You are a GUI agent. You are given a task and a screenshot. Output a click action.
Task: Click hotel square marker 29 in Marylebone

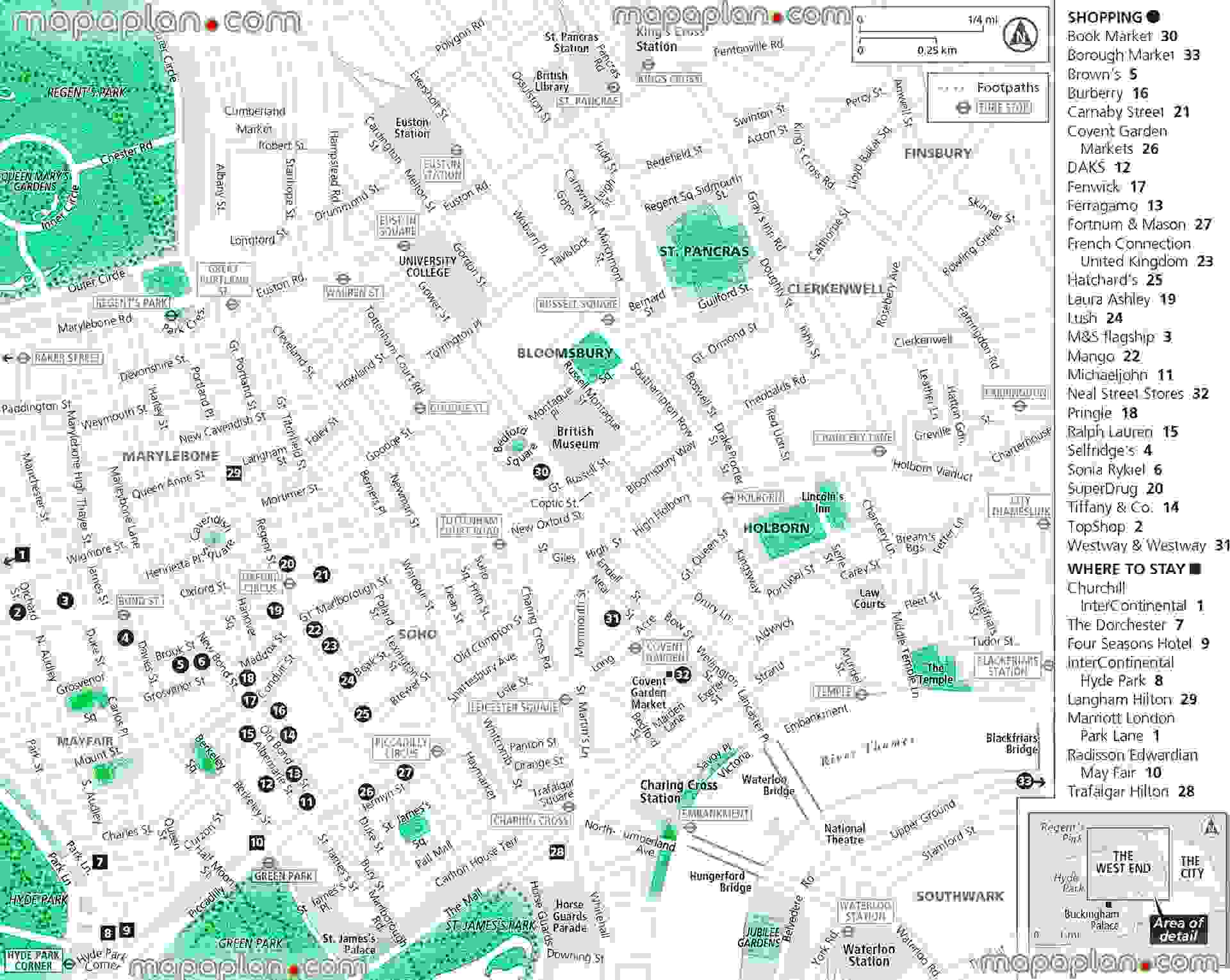click(x=234, y=473)
